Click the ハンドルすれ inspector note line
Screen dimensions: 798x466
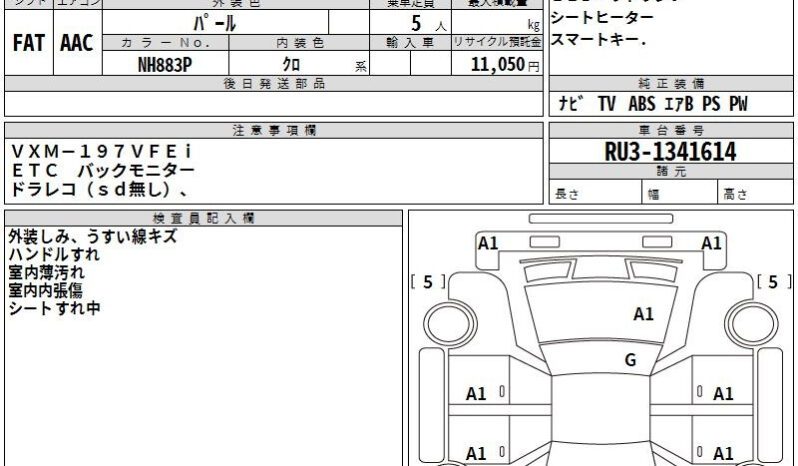tap(47, 254)
